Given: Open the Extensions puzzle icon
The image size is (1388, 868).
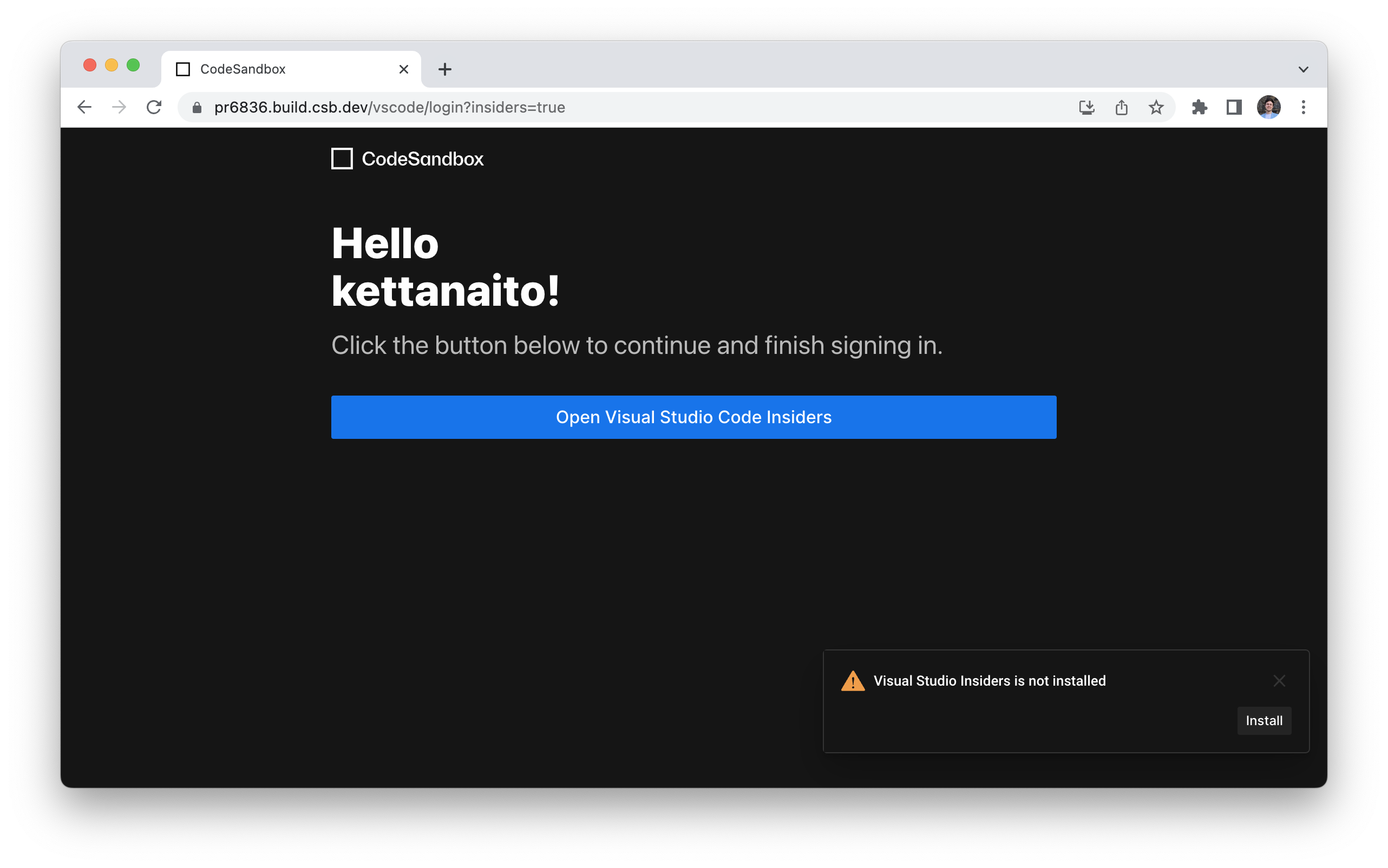Looking at the screenshot, I should [x=1199, y=107].
